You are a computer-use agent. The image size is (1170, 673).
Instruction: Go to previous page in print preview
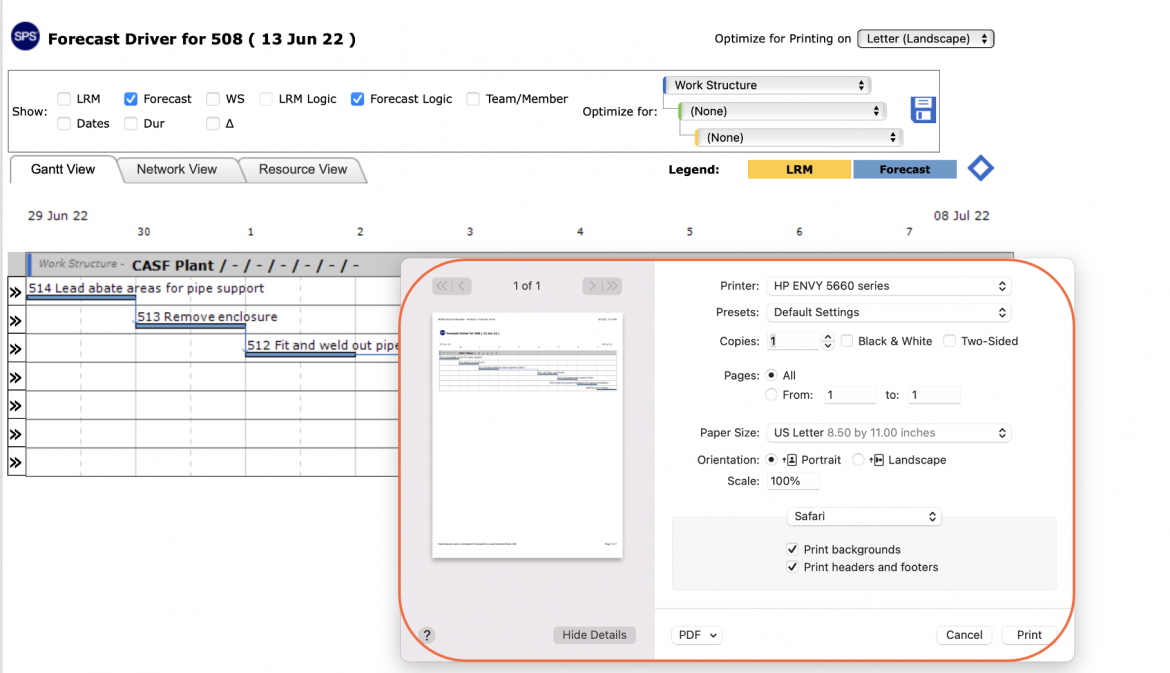462,286
